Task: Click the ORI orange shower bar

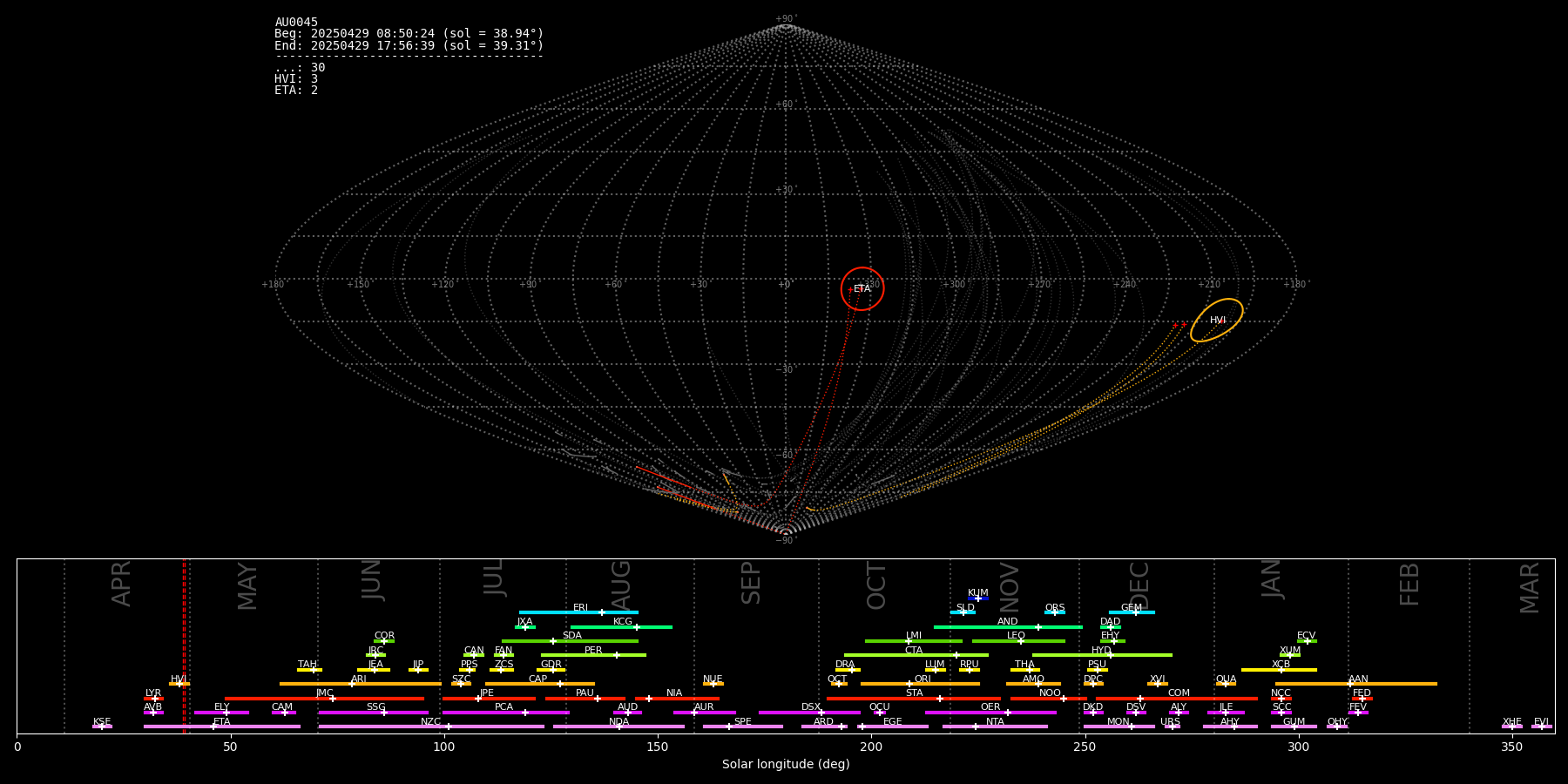Action: point(920,684)
